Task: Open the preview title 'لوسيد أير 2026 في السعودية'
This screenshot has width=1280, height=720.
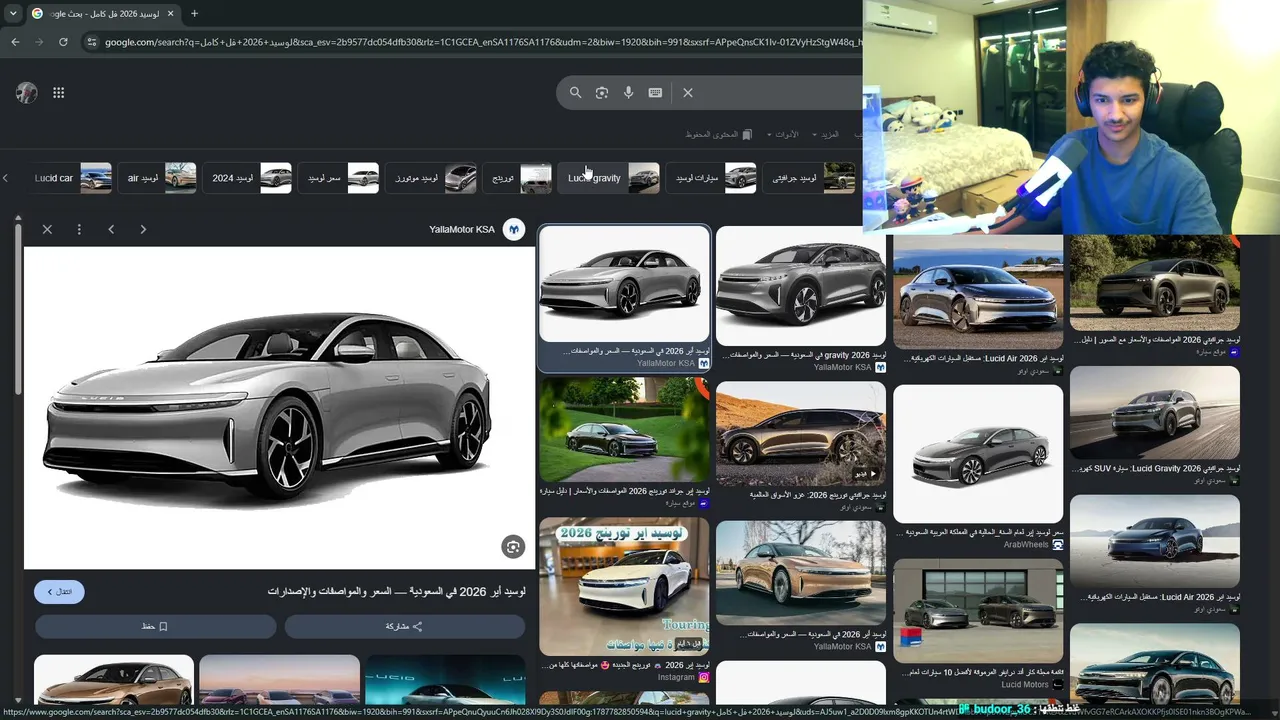Action: [396, 592]
